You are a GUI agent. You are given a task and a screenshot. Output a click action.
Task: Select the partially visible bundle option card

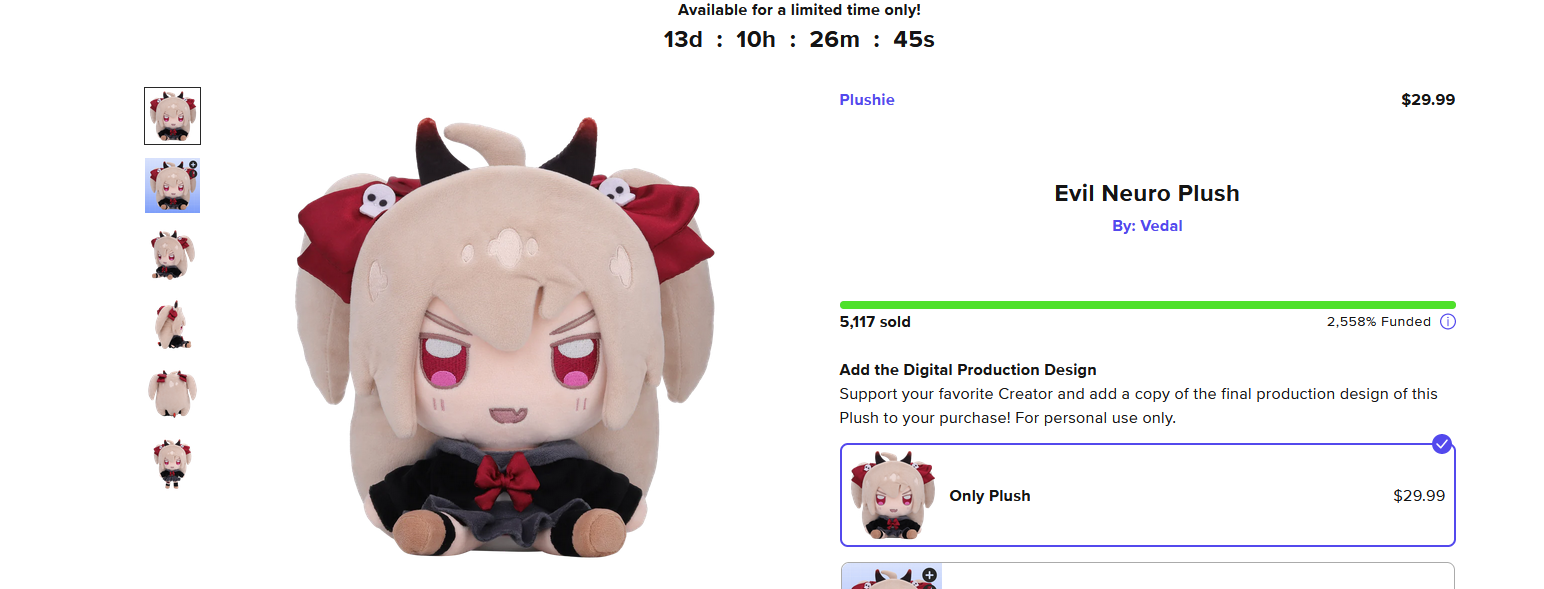[1147, 576]
